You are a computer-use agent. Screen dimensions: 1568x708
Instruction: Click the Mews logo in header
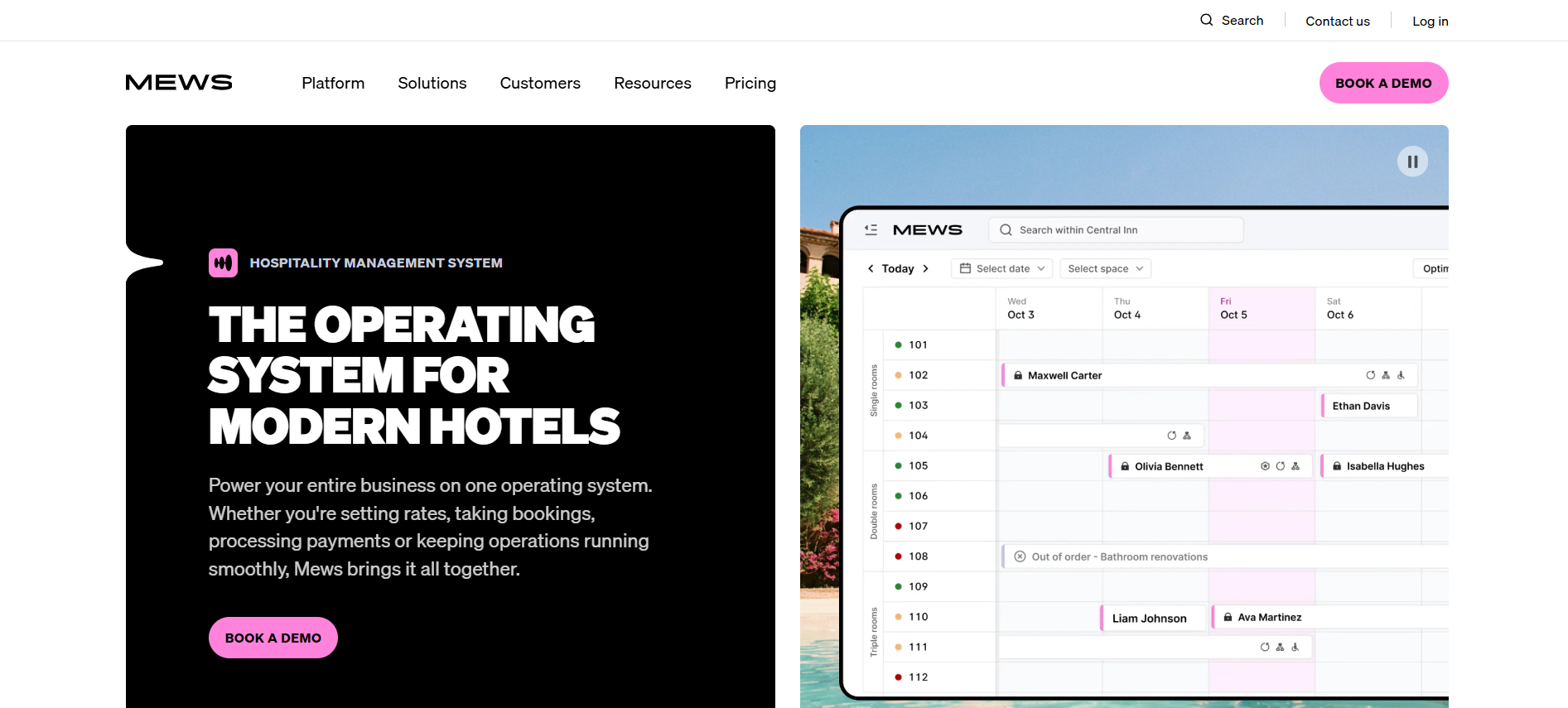[179, 83]
